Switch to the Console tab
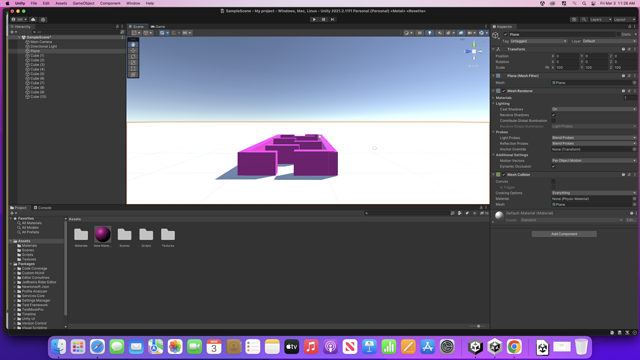 point(42,208)
